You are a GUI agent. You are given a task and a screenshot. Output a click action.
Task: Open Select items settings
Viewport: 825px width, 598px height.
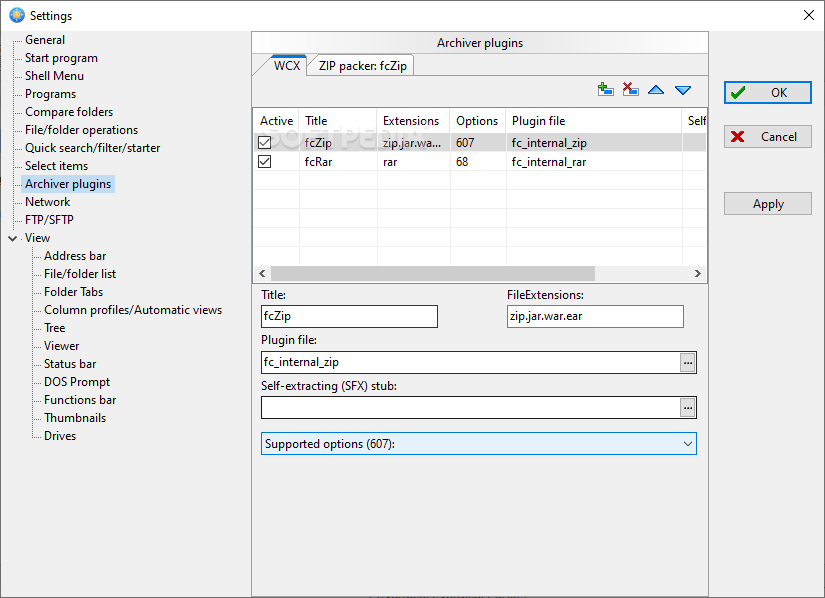pyautogui.click(x=56, y=166)
